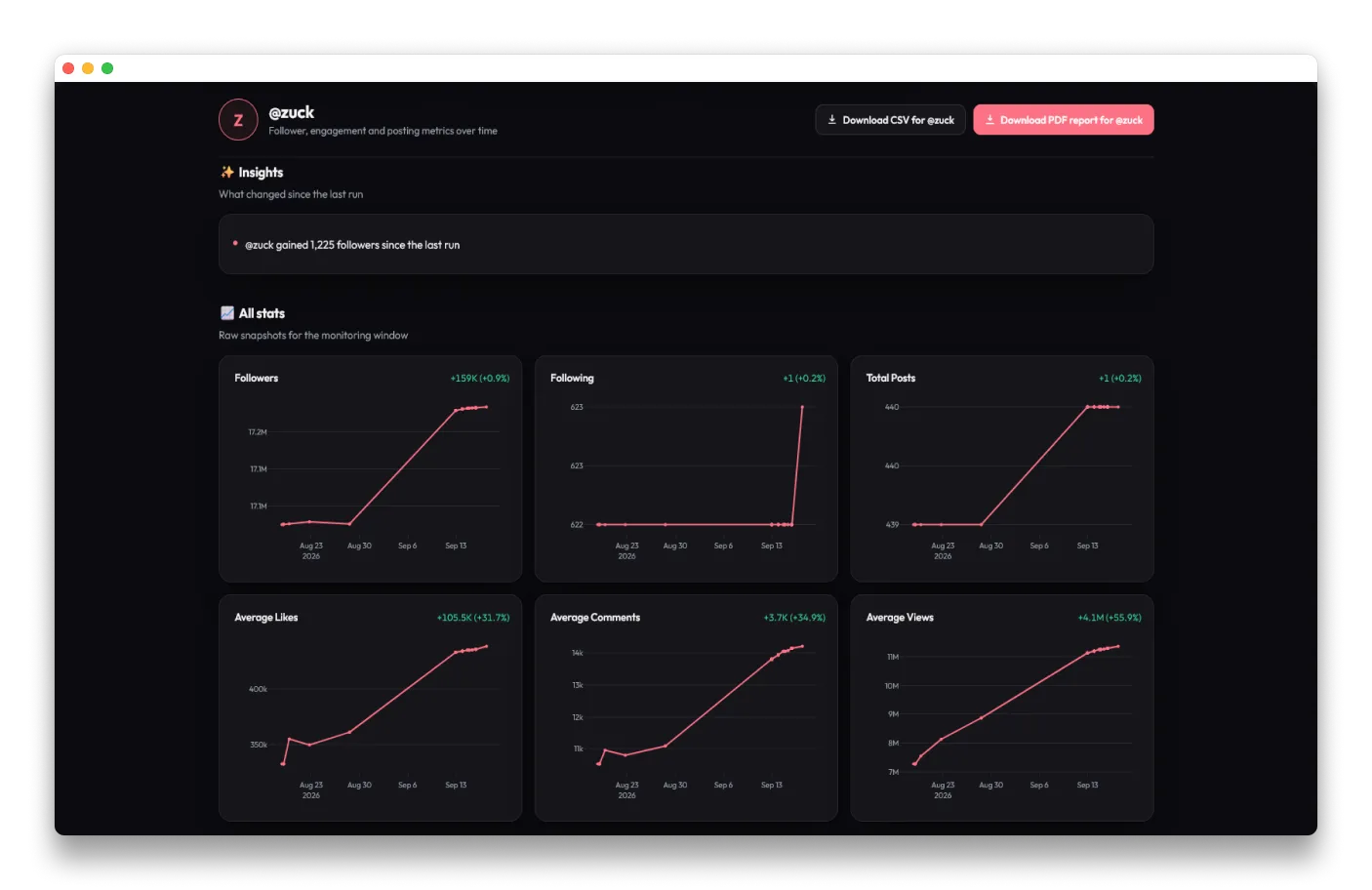Click the Insights section heading
This screenshot has height=890, width=1372.
pyautogui.click(x=261, y=172)
